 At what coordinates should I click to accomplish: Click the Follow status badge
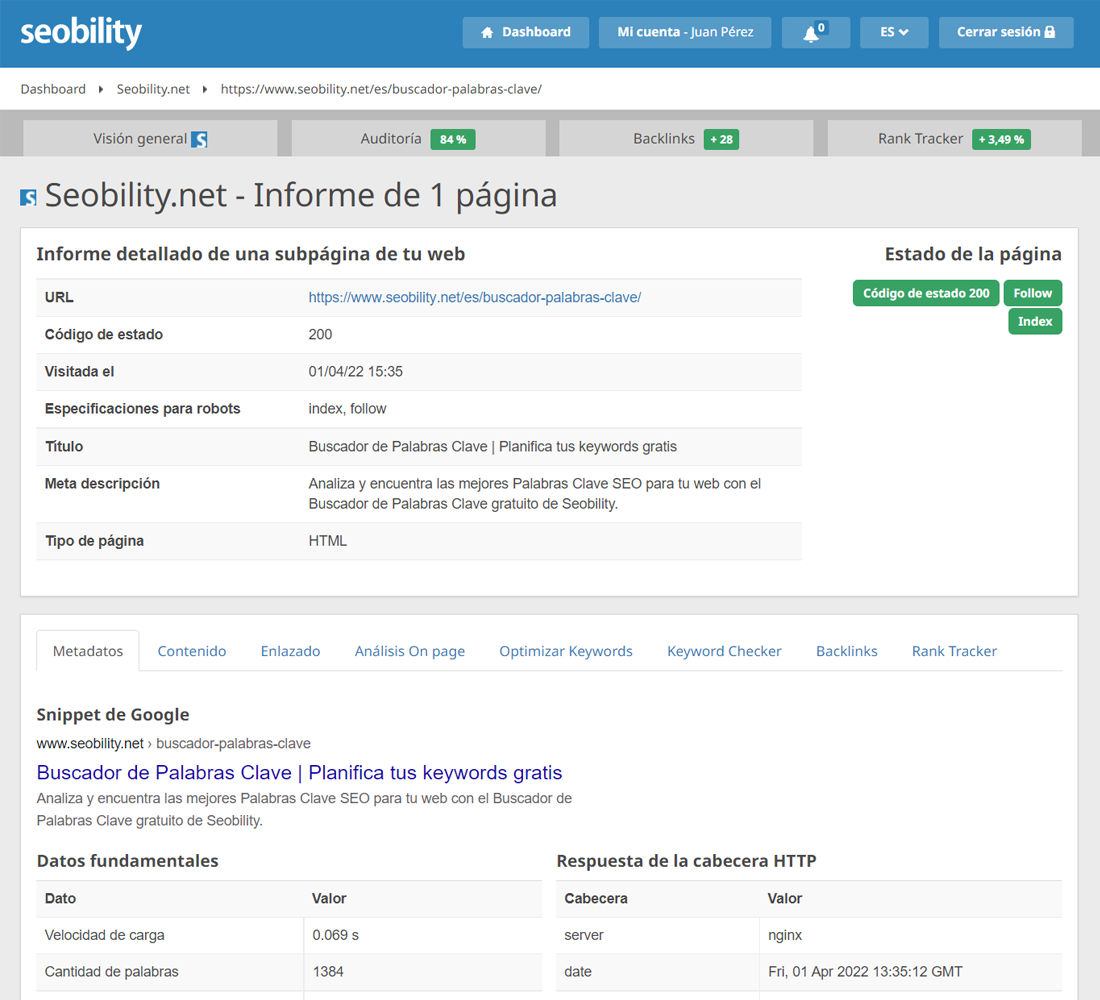(x=1033, y=293)
